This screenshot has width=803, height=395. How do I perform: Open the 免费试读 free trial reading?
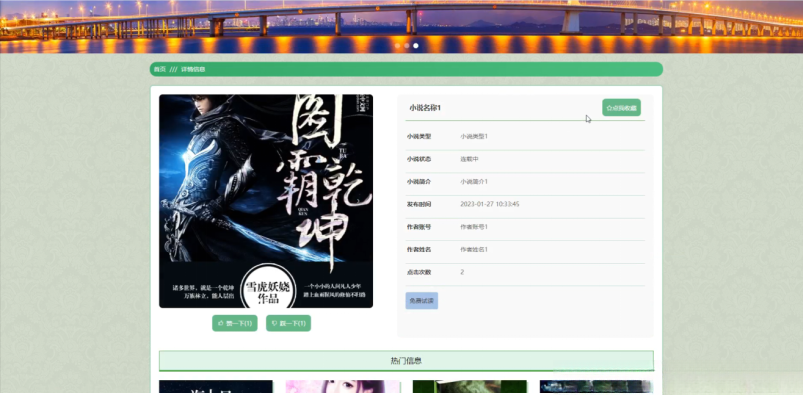click(x=421, y=301)
